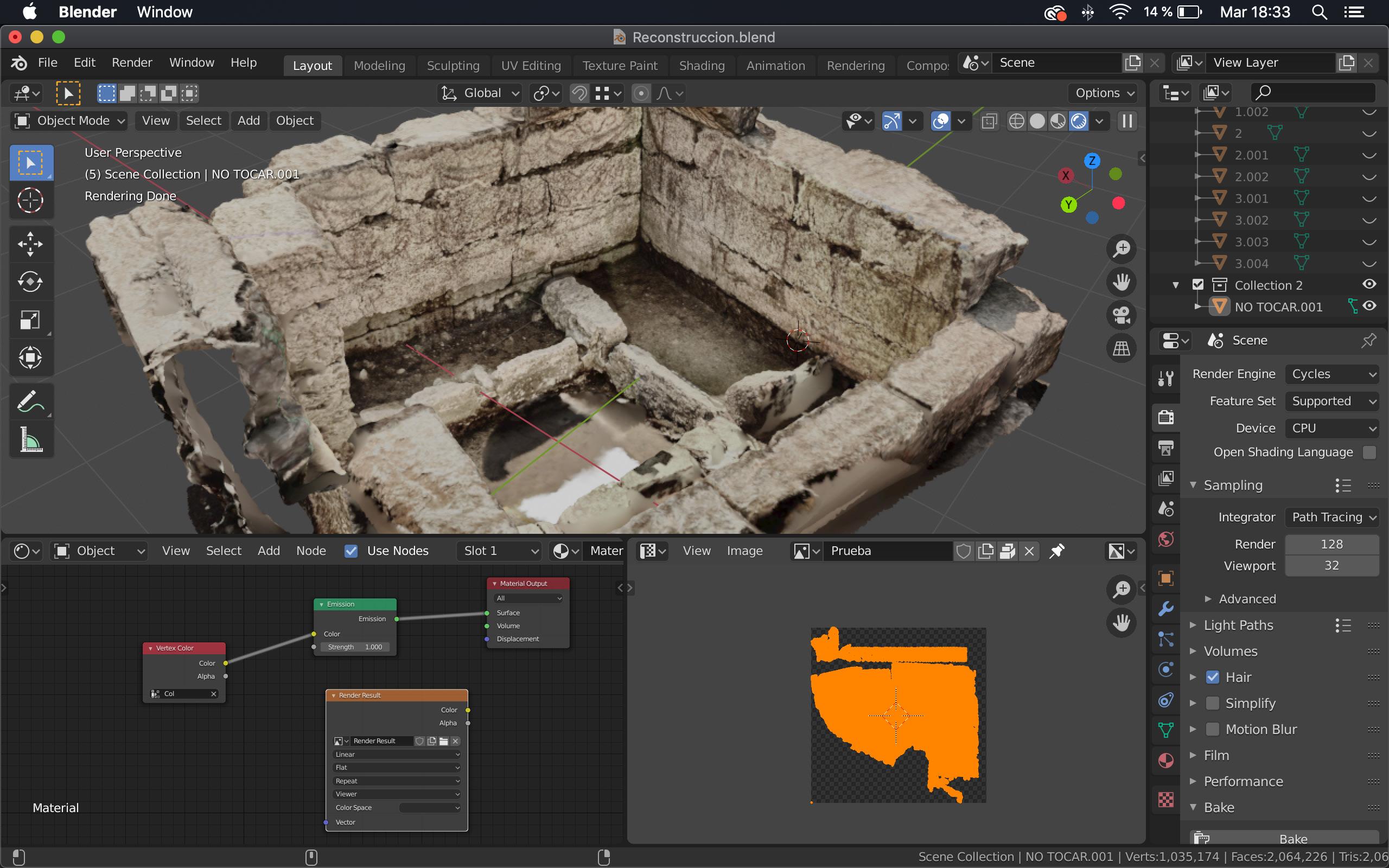Image resolution: width=1389 pixels, height=868 pixels.
Task: Open the Render Engine Cycles dropdown
Action: (1331, 374)
